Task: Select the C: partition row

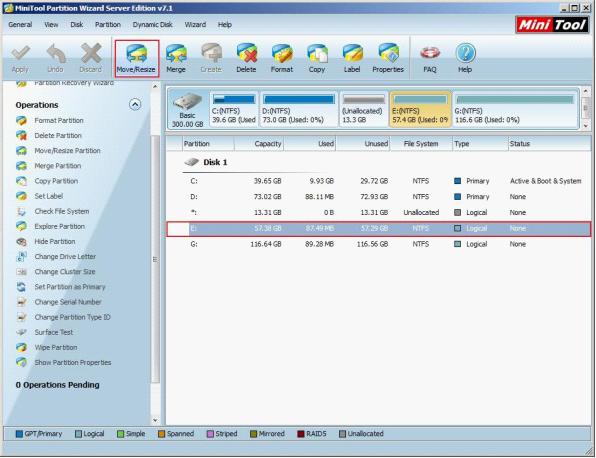Action: (379, 181)
